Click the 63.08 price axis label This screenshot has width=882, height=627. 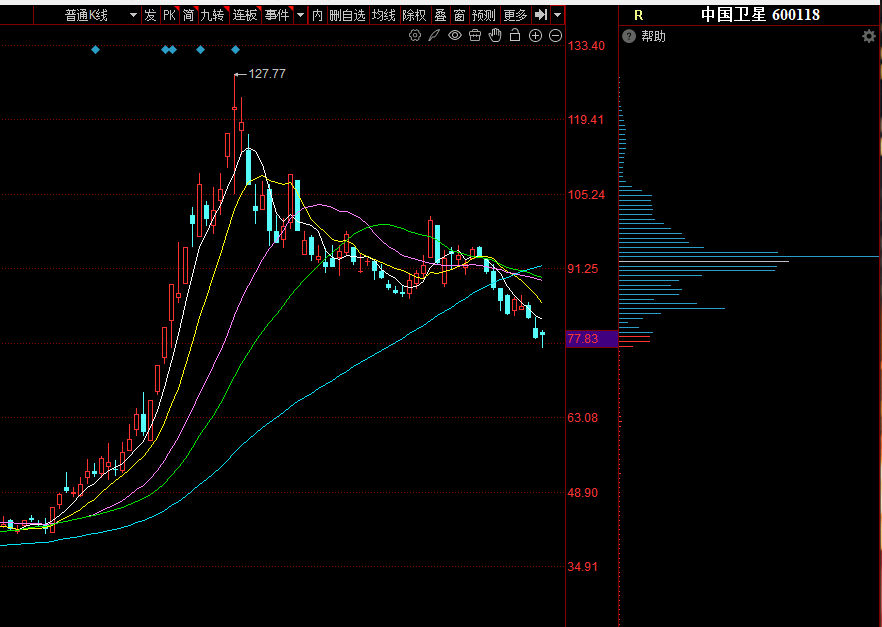pos(583,418)
